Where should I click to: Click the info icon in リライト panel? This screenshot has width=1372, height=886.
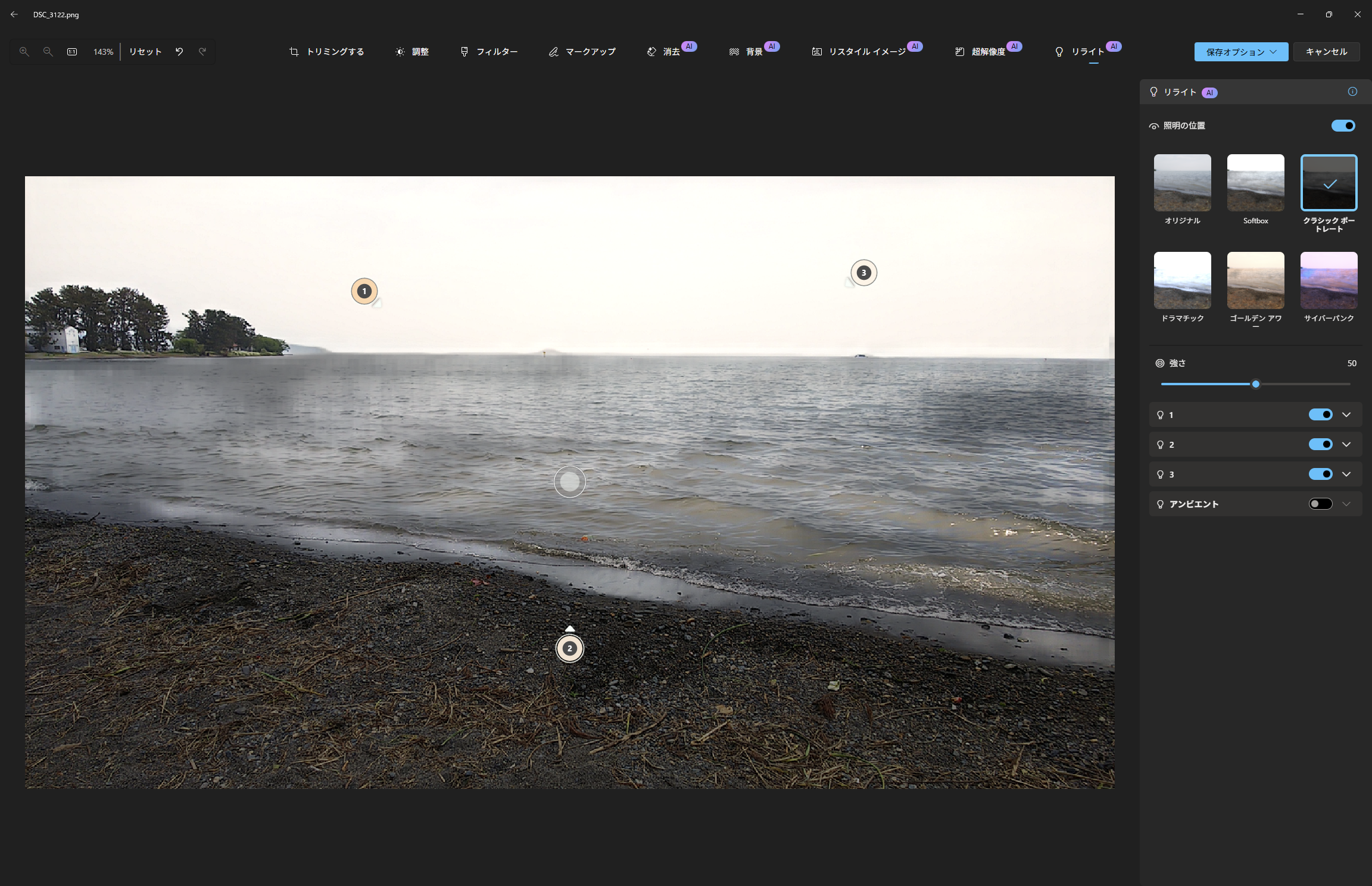tap(1352, 92)
